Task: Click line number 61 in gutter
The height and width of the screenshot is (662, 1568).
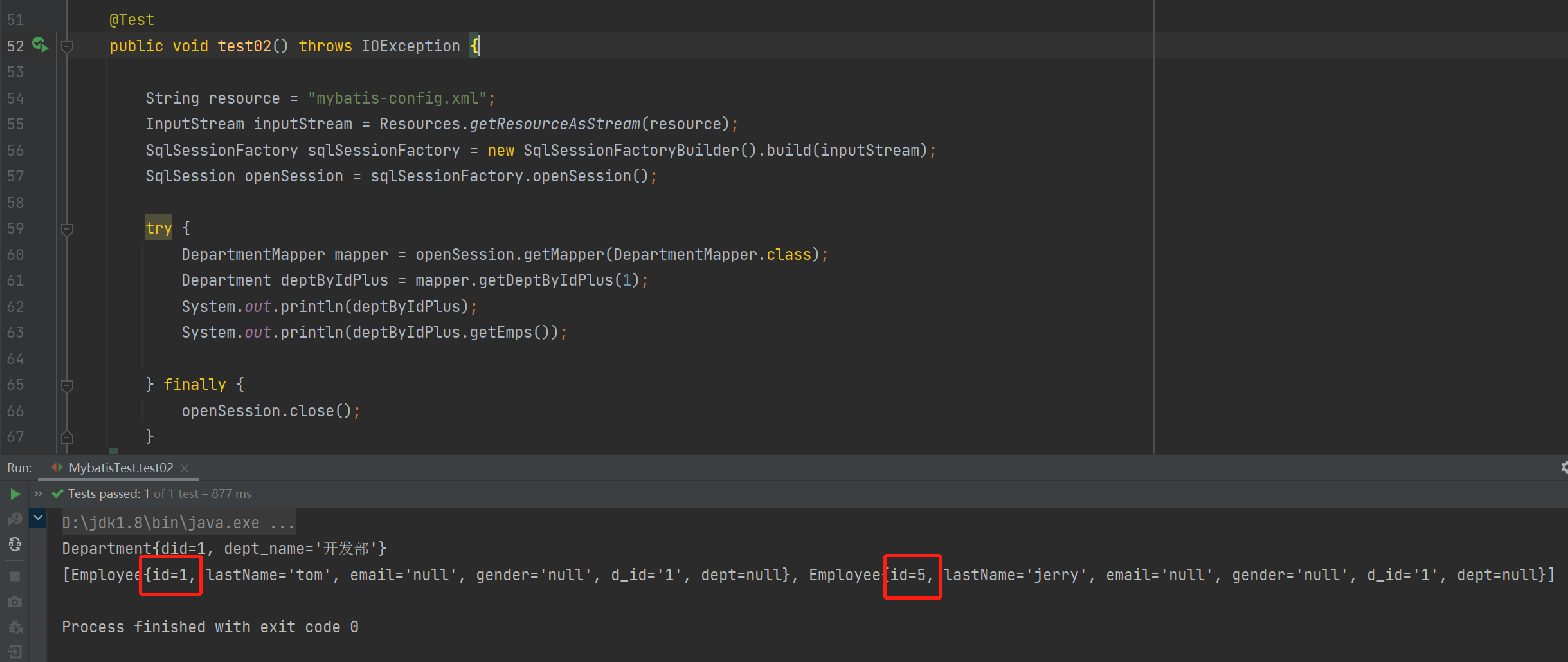Action: (x=15, y=280)
